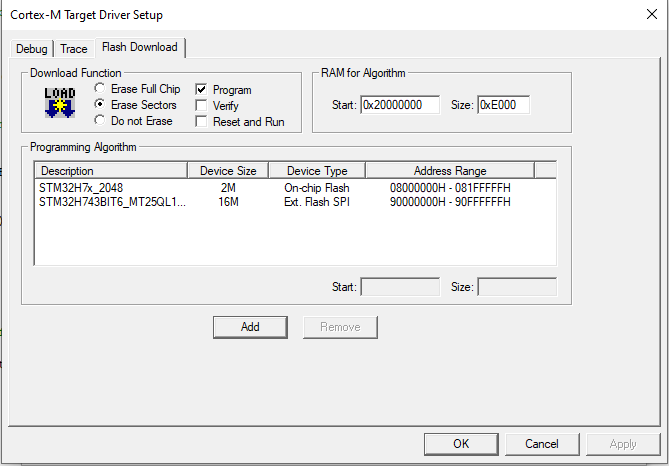Viewport: 669px width, 466px height.
Task: Select the Flash Download tab
Action: [140, 47]
